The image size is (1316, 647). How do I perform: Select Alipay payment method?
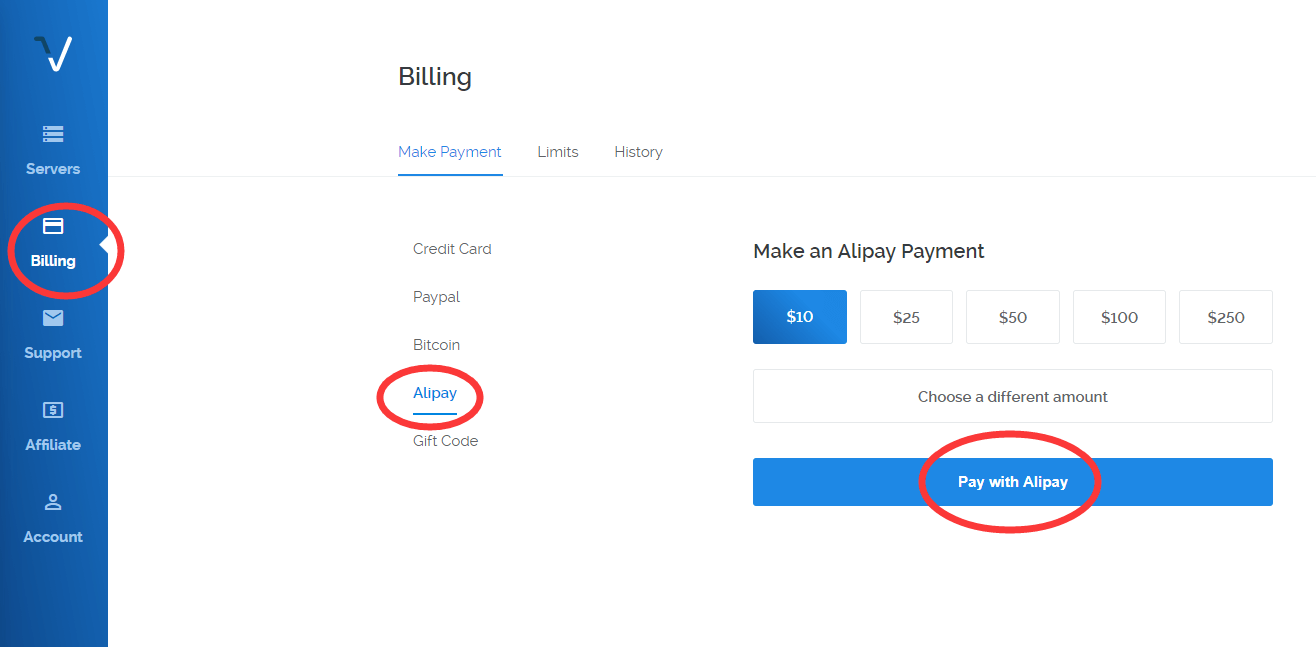tap(435, 393)
